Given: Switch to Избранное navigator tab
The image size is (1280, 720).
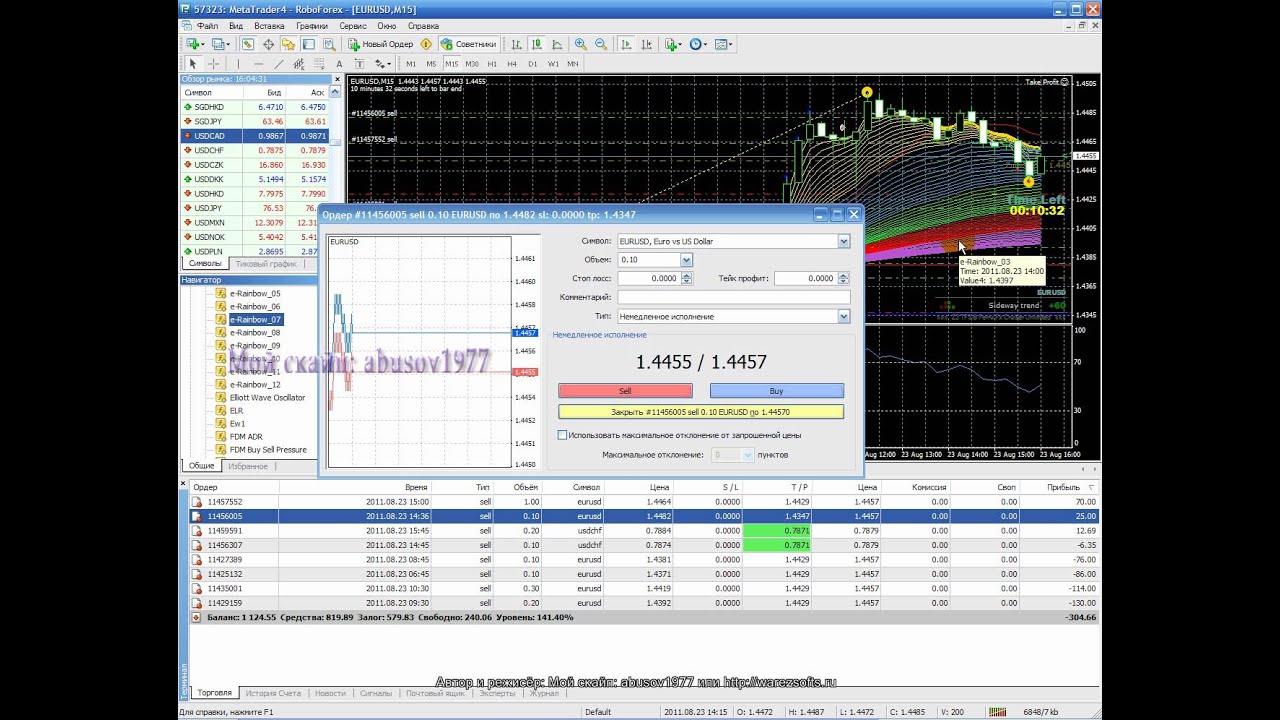Looking at the screenshot, I should click(247, 466).
